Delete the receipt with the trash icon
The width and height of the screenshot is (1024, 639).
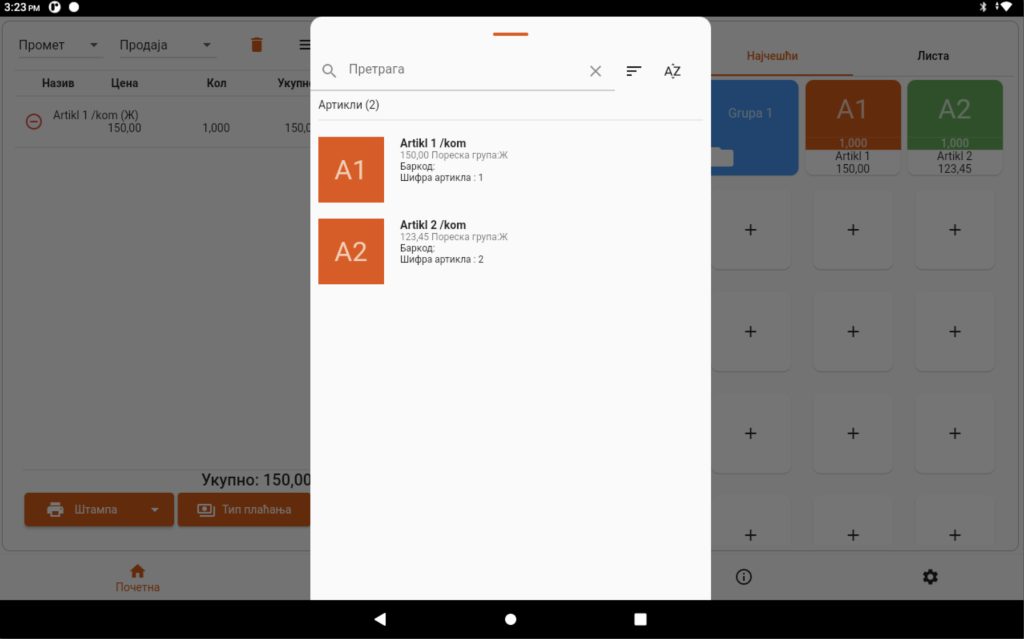pos(257,44)
